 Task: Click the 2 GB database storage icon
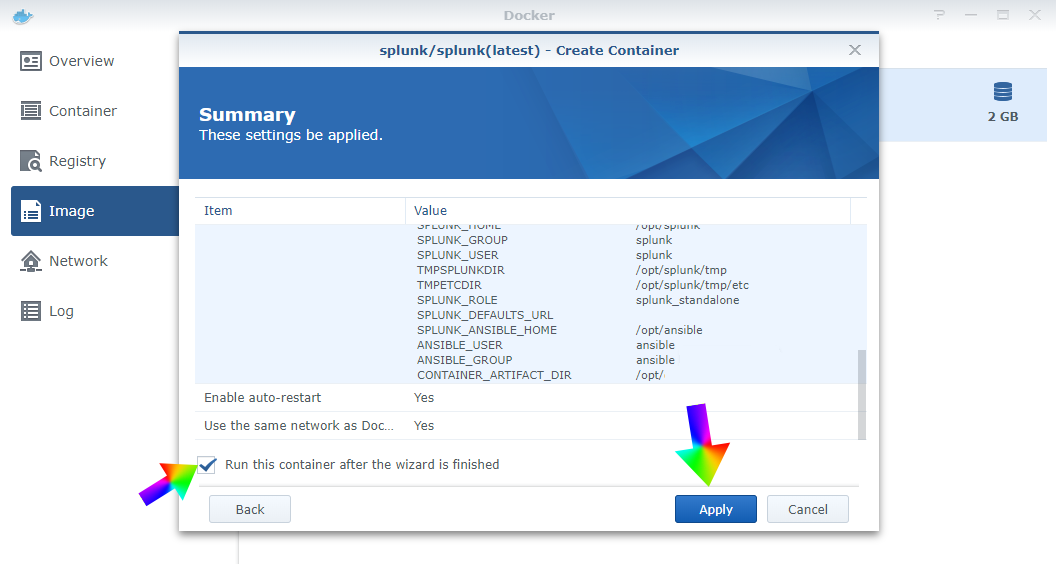click(1003, 92)
